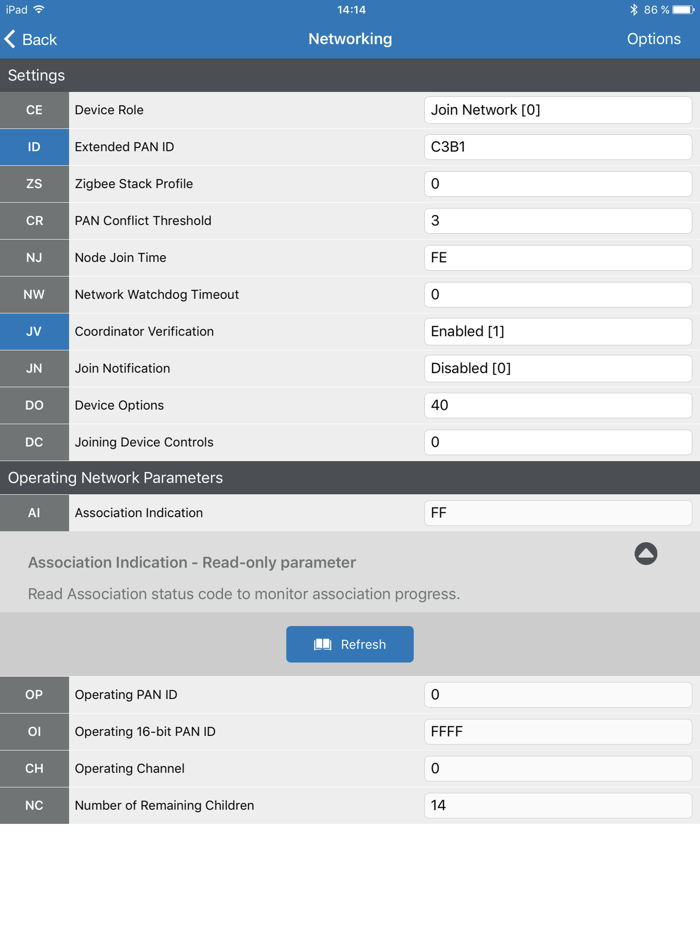The width and height of the screenshot is (700, 934).
Task: Open the Device Role selection dropdown
Action: coord(557,110)
